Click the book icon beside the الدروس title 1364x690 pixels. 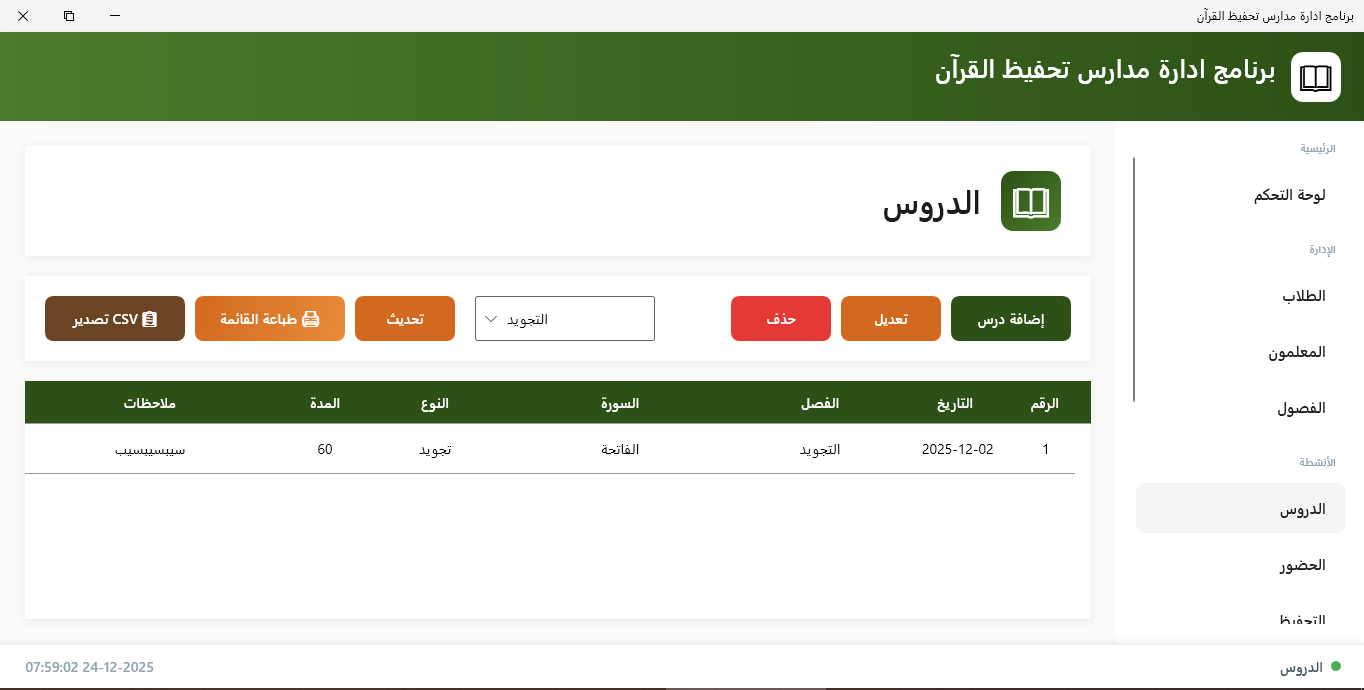[x=1031, y=201]
